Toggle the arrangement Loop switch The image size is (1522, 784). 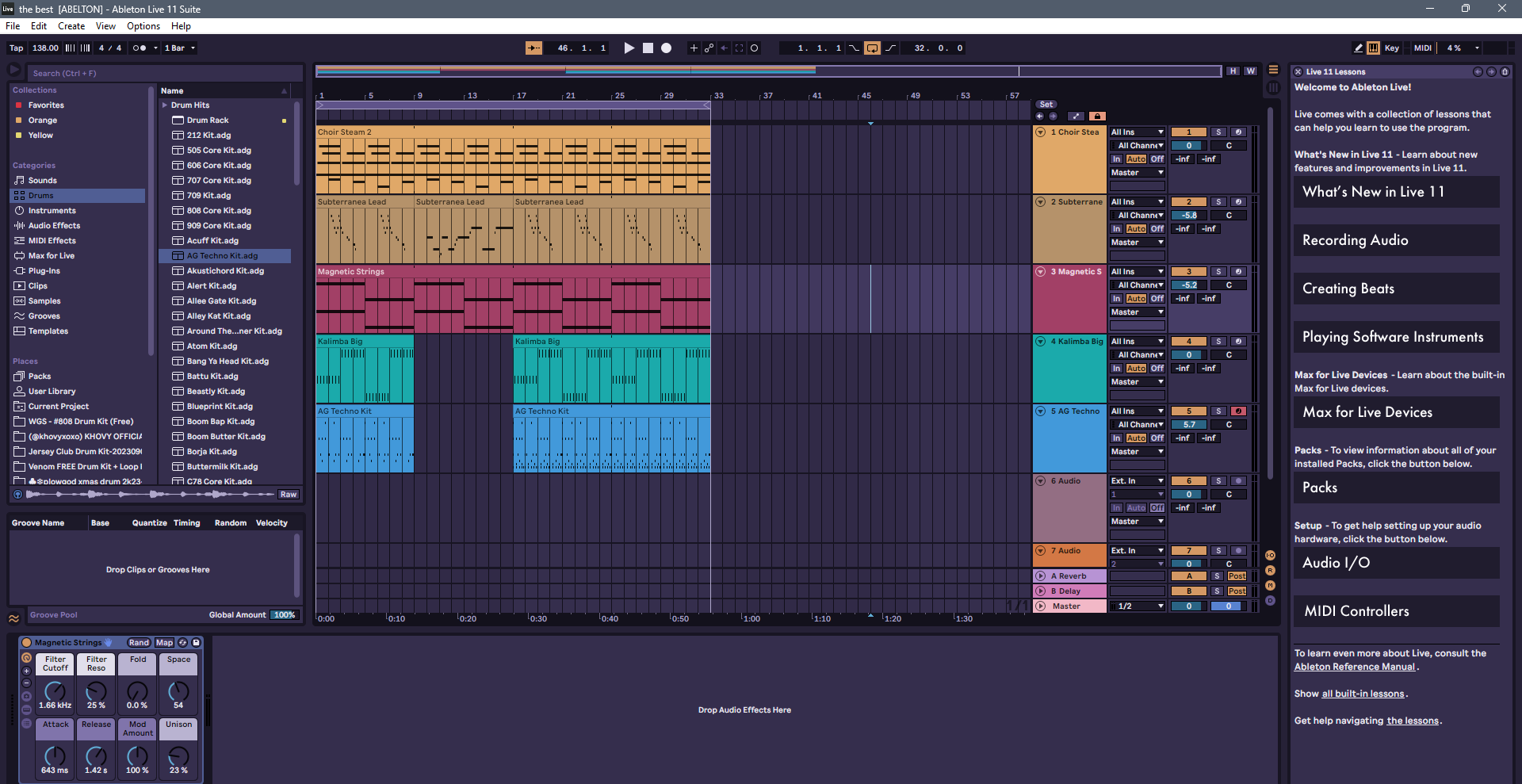(872, 48)
